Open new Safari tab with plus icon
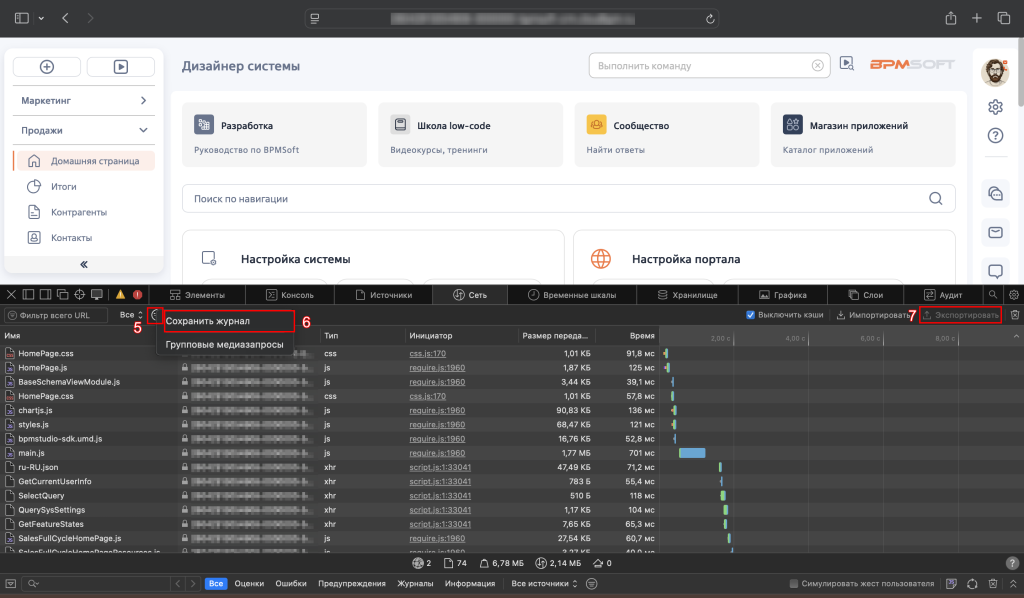Screen dimensions: 1024x598 click(976, 18)
